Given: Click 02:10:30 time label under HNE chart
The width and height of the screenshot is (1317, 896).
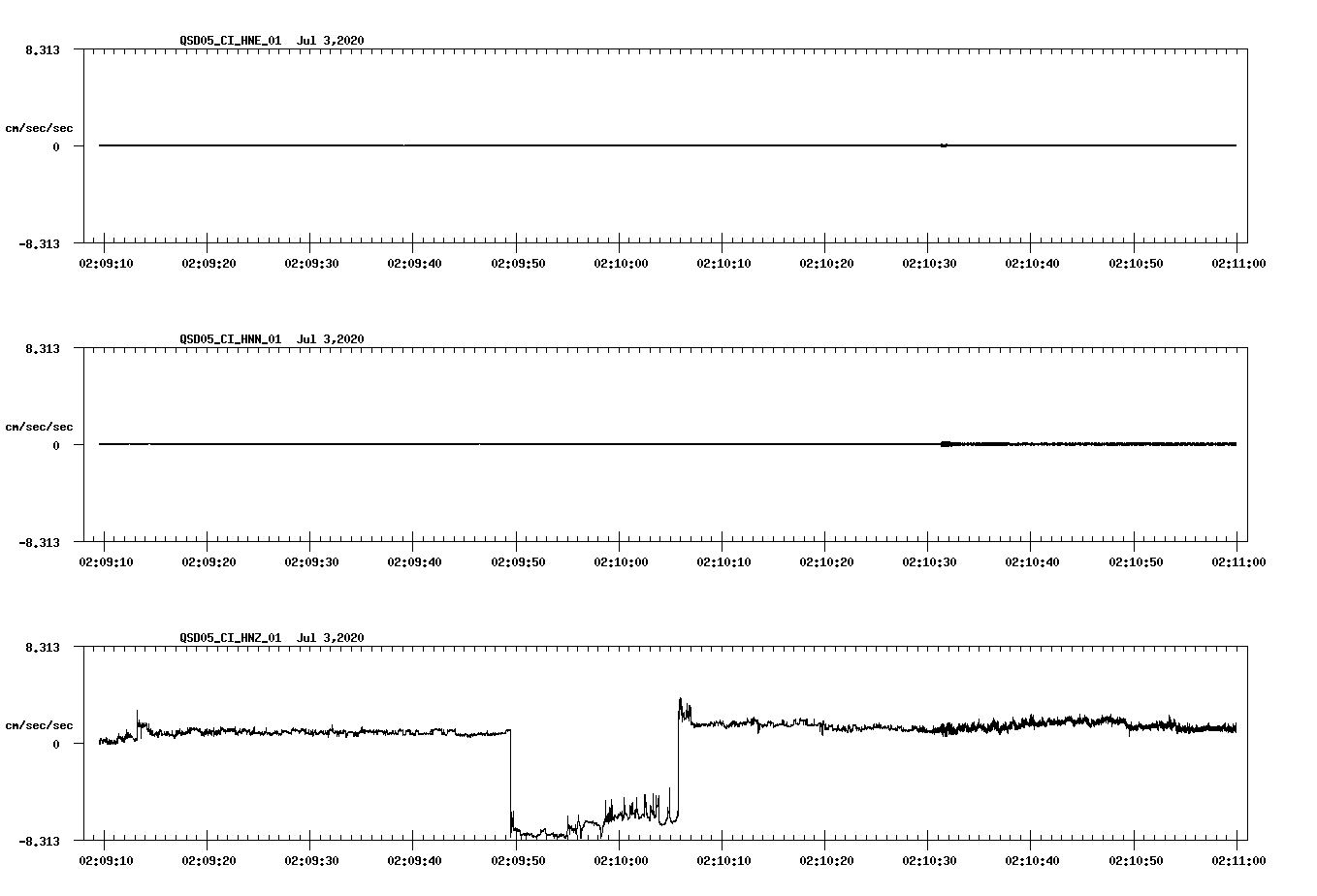Looking at the screenshot, I should pos(928,263).
